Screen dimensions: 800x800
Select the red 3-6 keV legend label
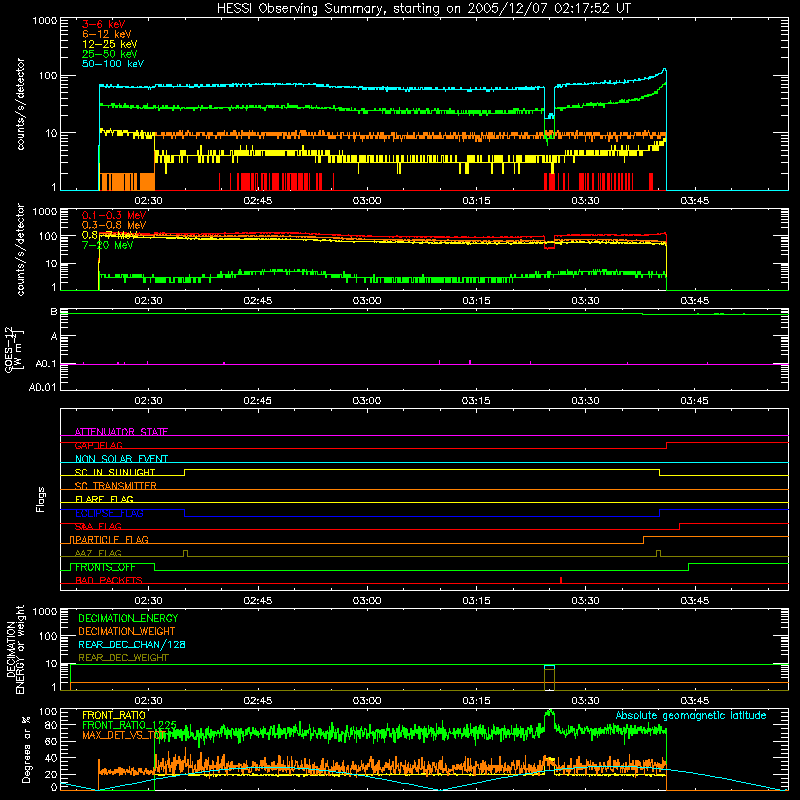pyautogui.click(x=104, y=24)
